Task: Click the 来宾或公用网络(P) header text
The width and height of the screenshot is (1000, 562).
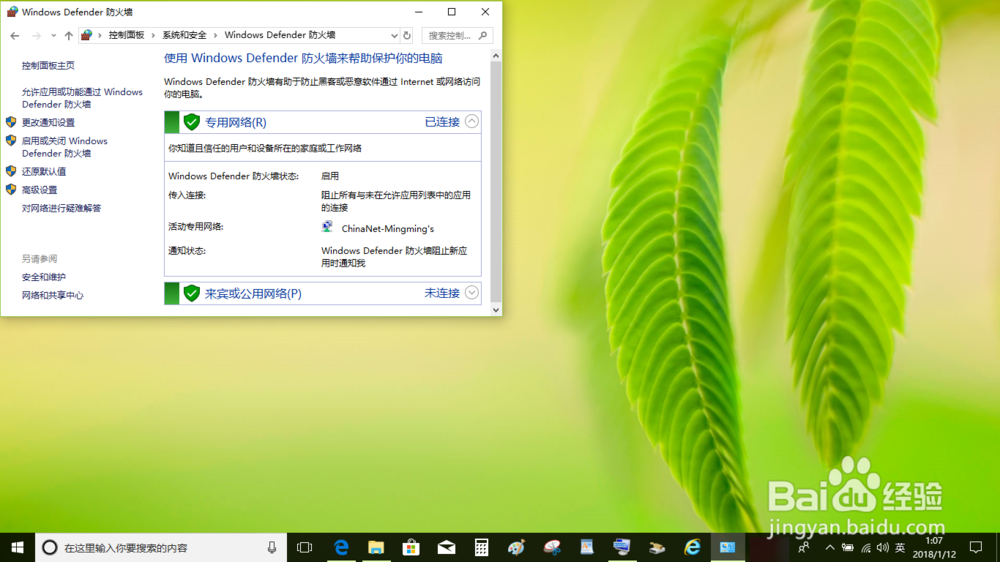Action: [x=253, y=293]
